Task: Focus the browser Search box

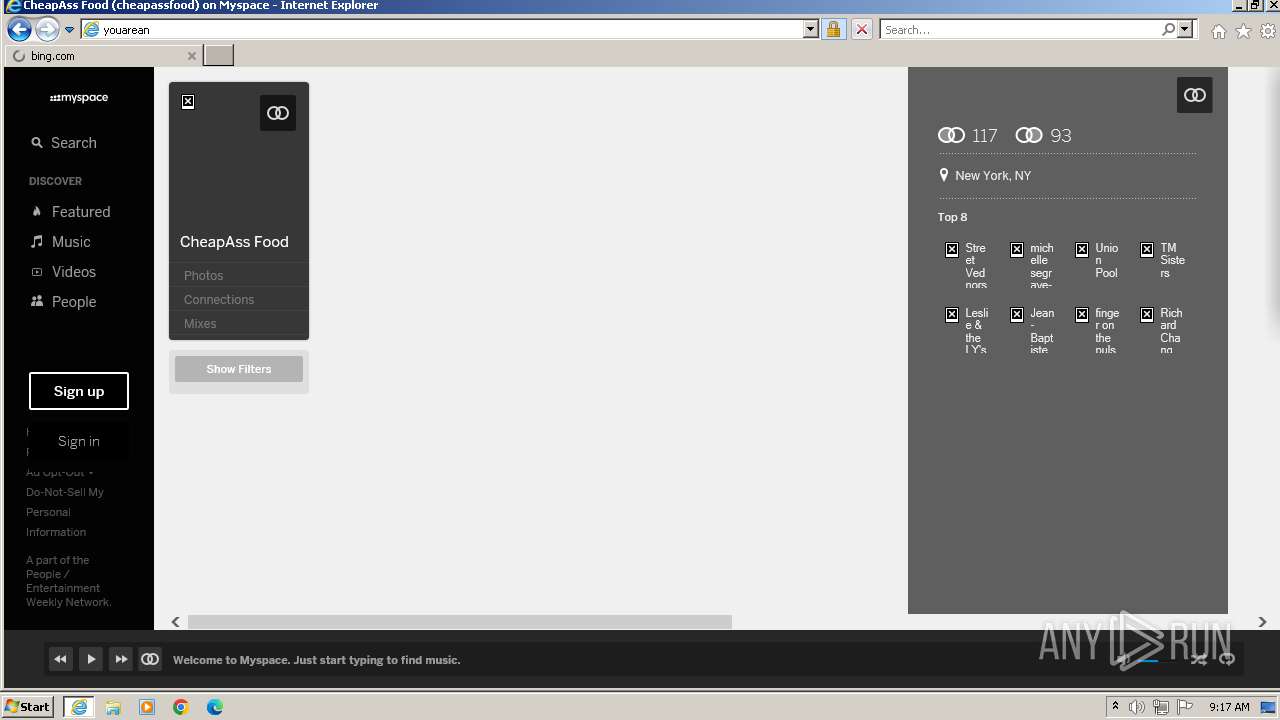Action: coord(1020,30)
